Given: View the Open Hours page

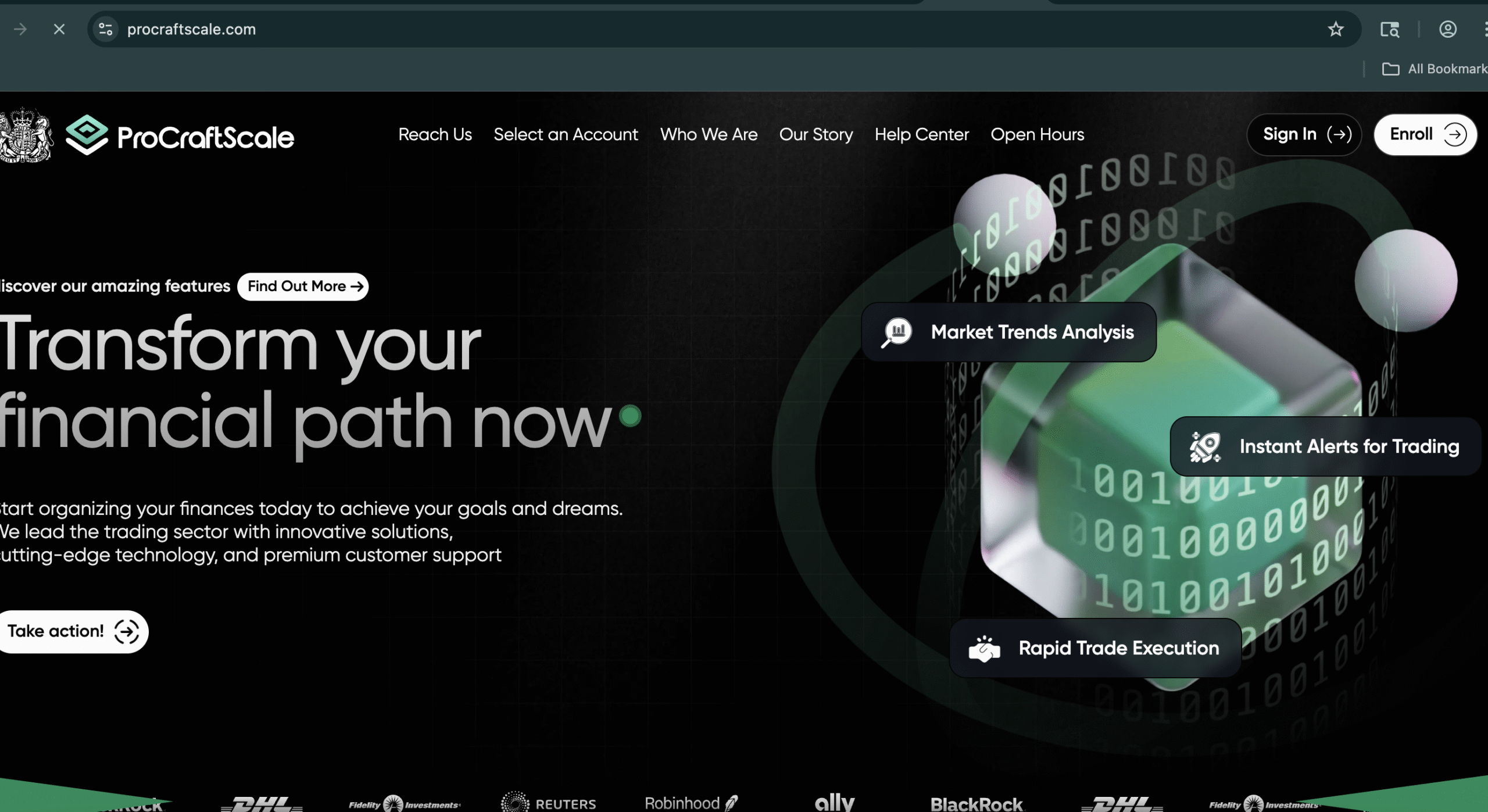Looking at the screenshot, I should coord(1037,135).
